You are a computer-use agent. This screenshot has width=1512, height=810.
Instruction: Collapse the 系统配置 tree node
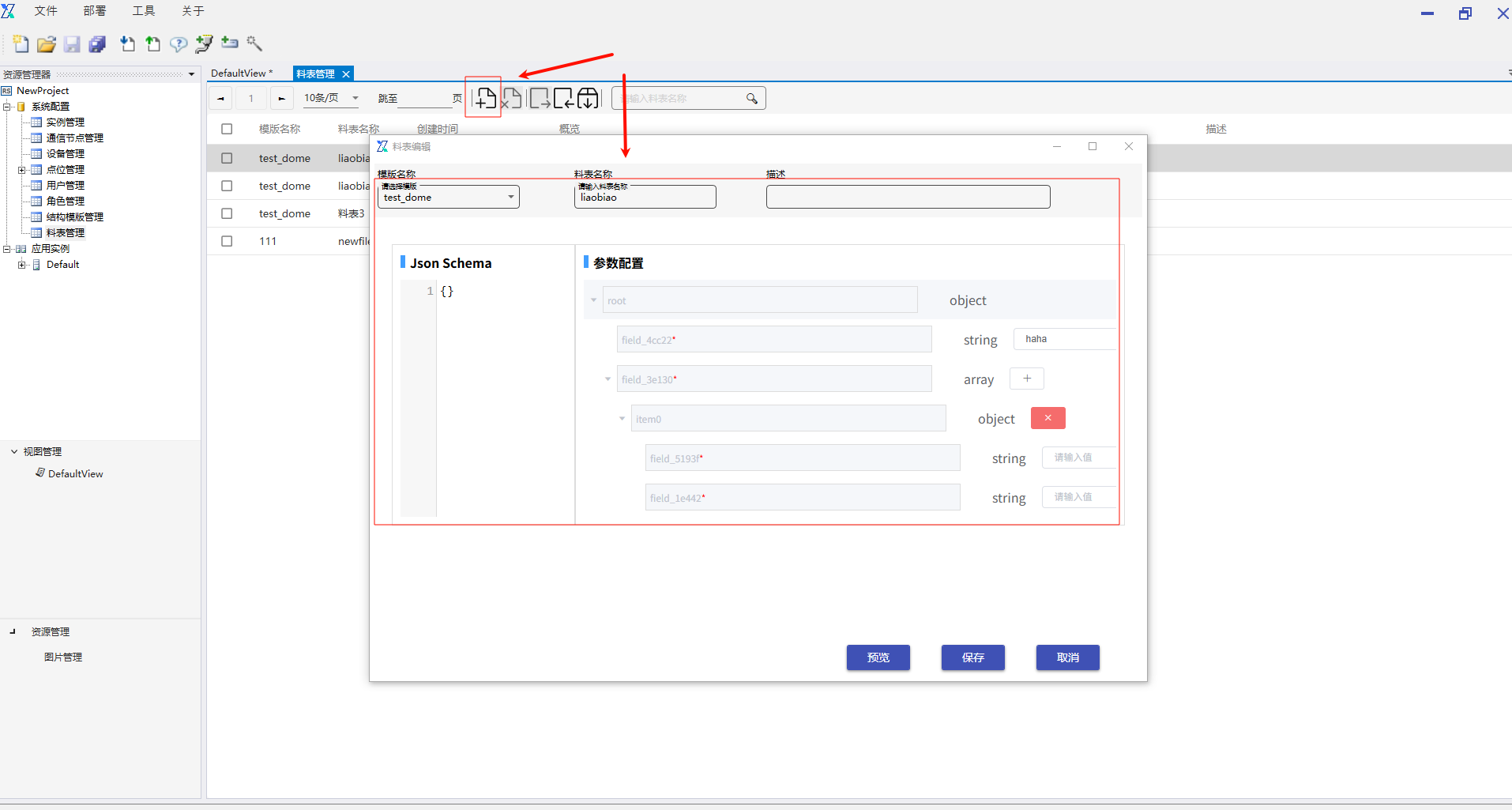tap(7, 107)
